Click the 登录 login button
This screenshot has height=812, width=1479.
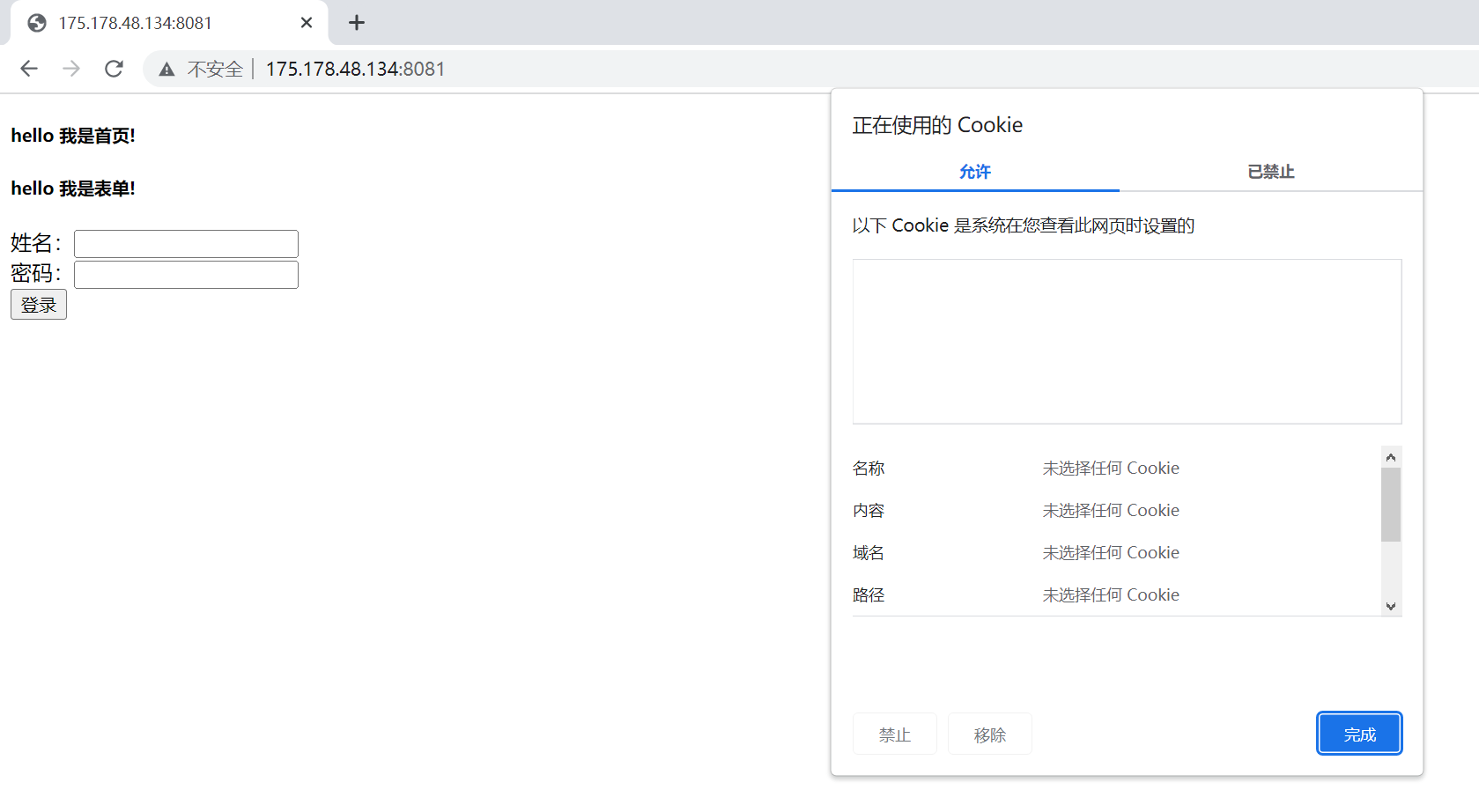pyautogui.click(x=39, y=305)
